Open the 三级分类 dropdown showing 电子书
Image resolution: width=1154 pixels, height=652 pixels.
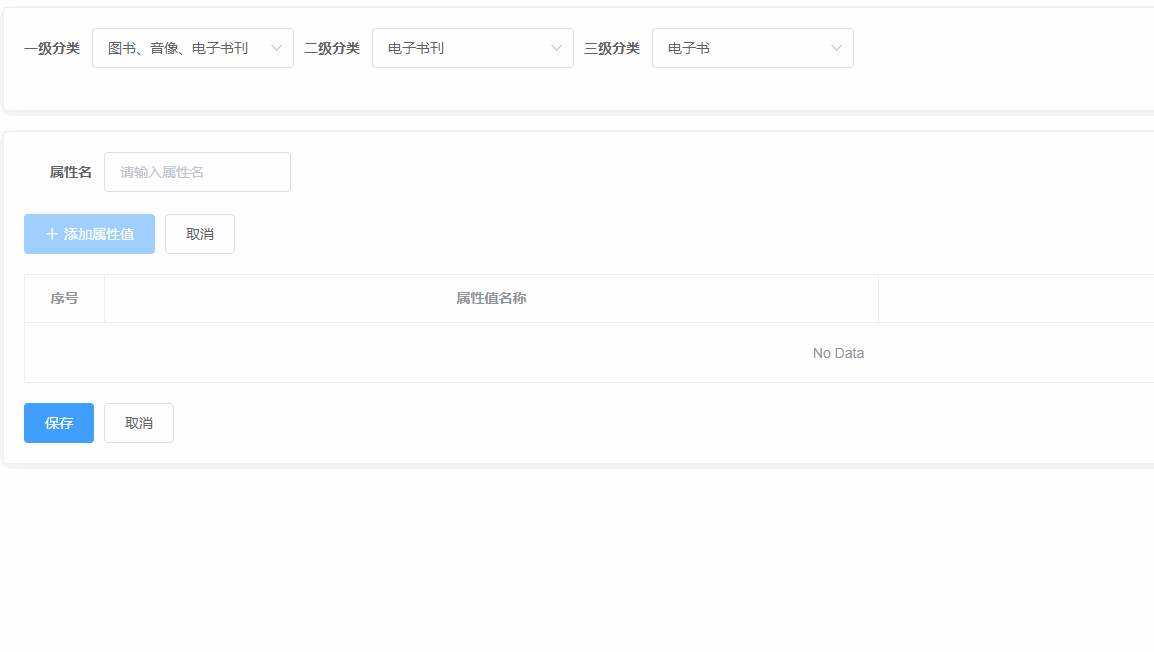pos(752,47)
